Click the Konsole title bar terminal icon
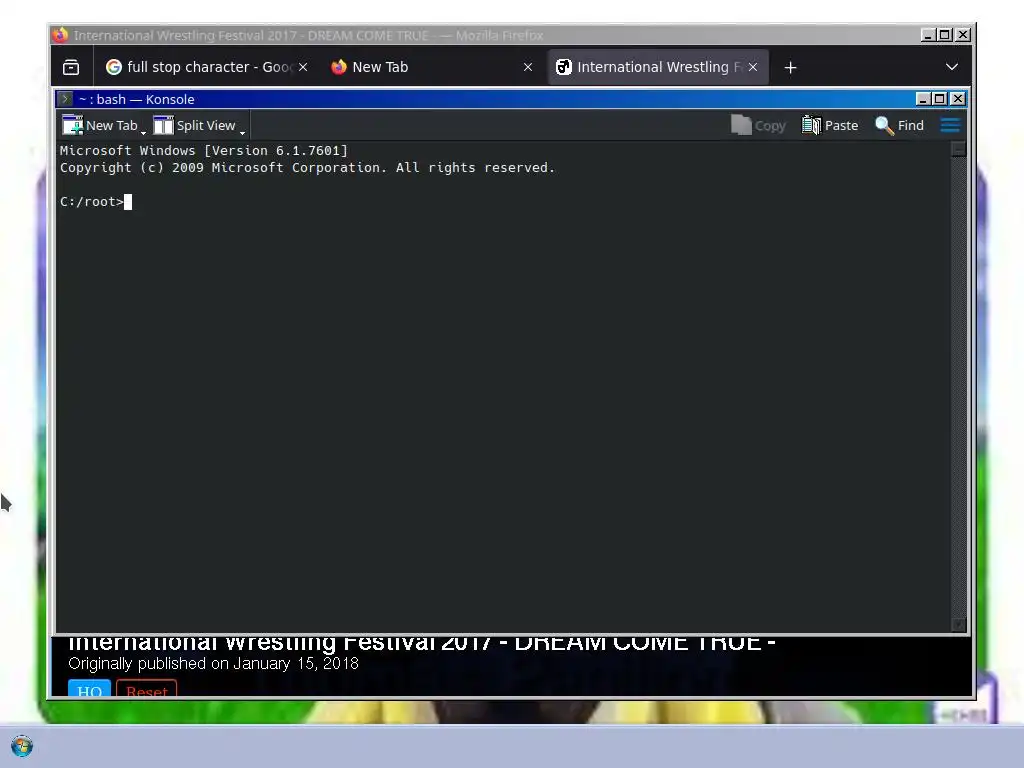The image size is (1024, 768). pyautogui.click(x=65, y=99)
